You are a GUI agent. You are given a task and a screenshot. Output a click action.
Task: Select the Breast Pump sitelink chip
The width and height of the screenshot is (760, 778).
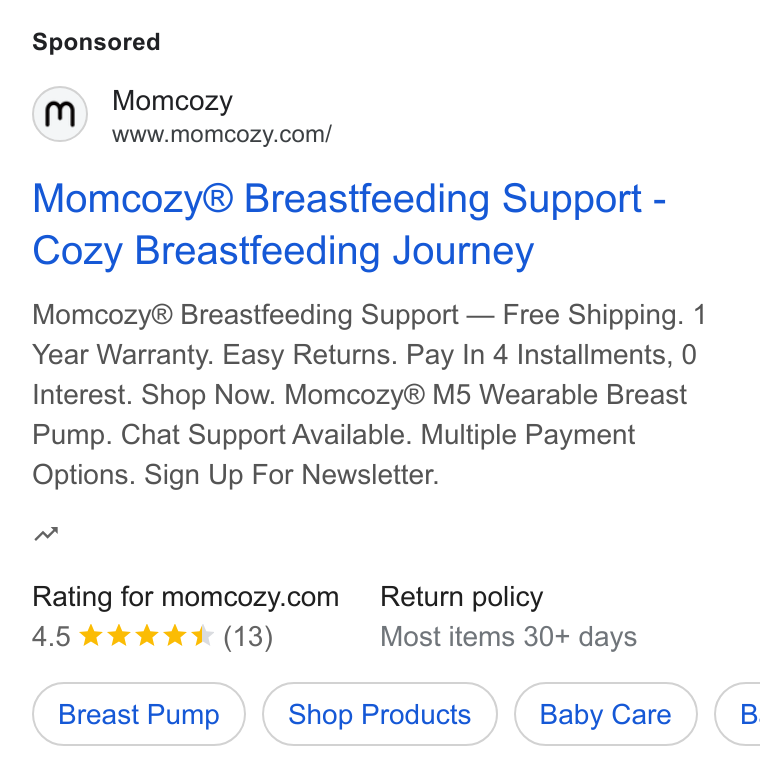[x=139, y=714]
